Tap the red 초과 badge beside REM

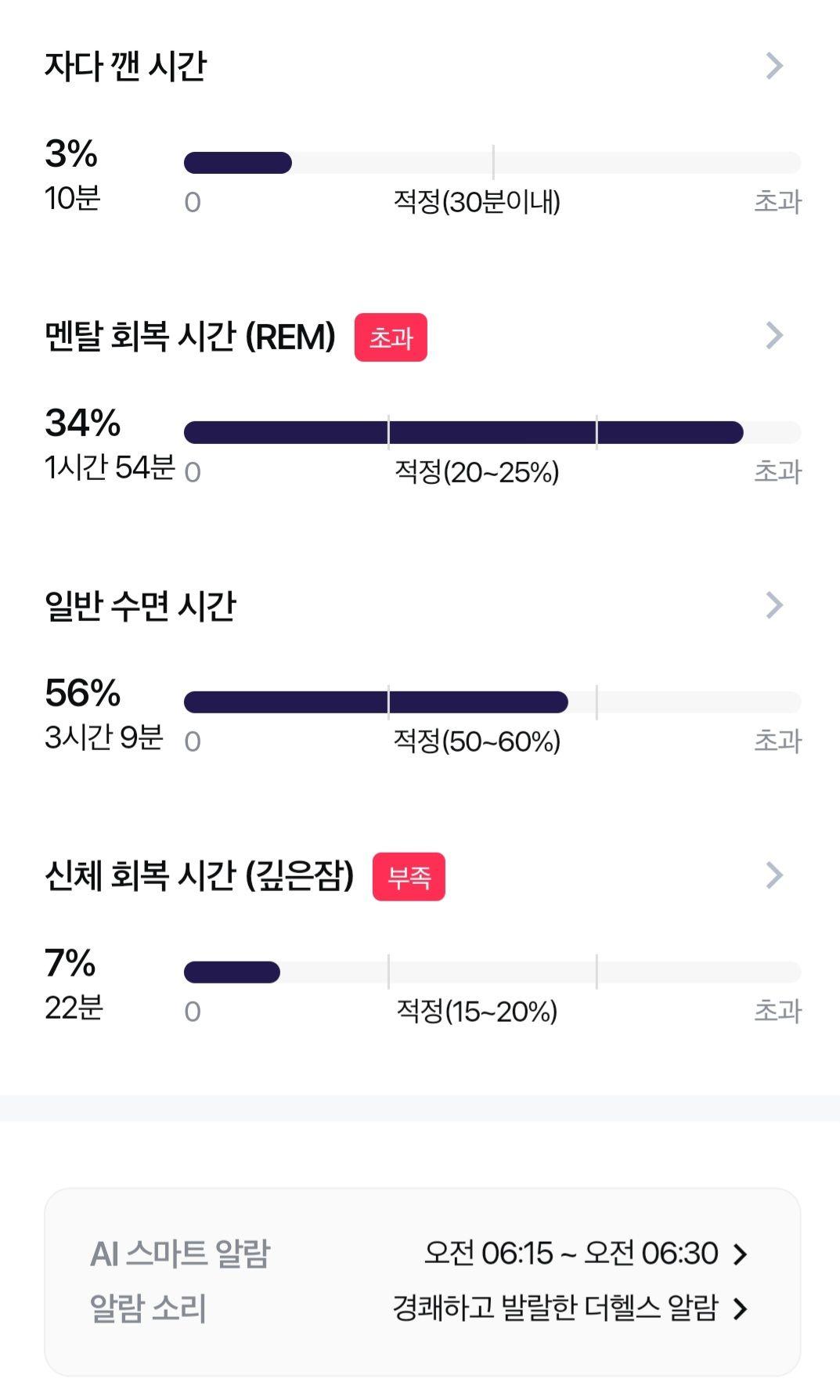tap(391, 337)
